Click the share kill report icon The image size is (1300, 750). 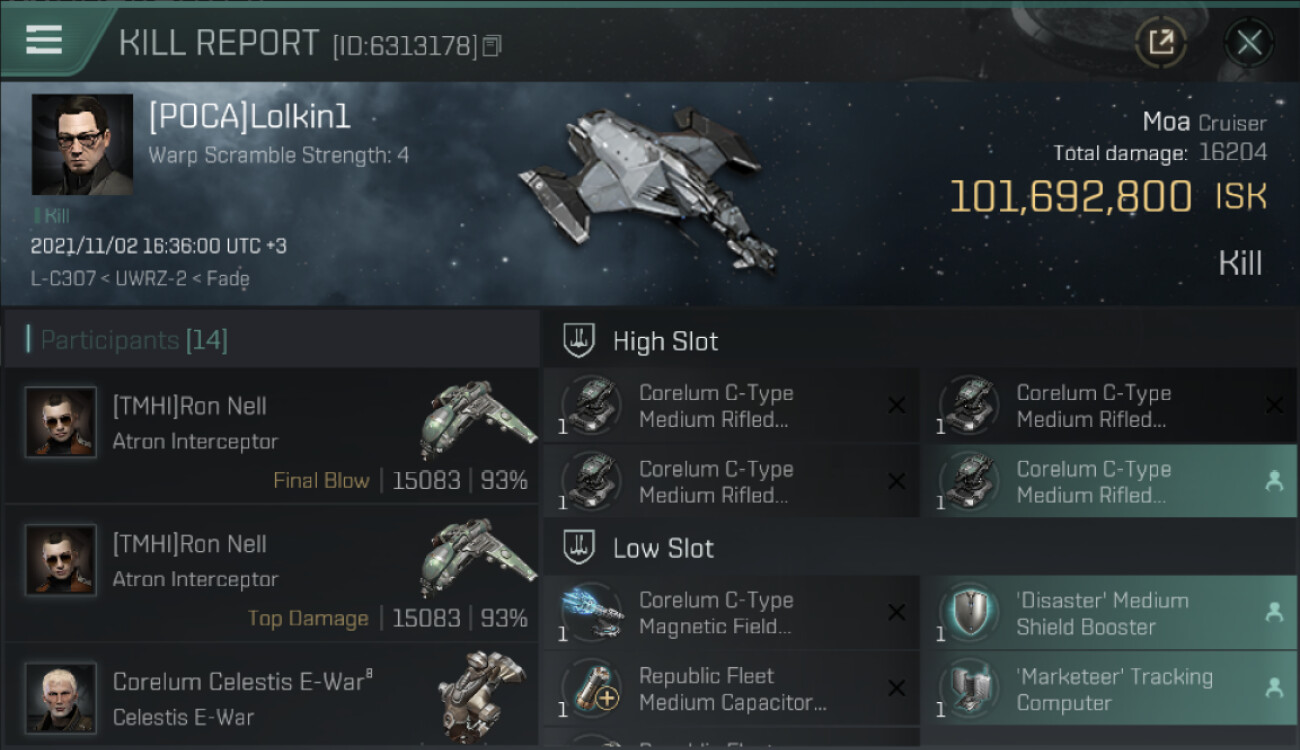click(x=1160, y=42)
